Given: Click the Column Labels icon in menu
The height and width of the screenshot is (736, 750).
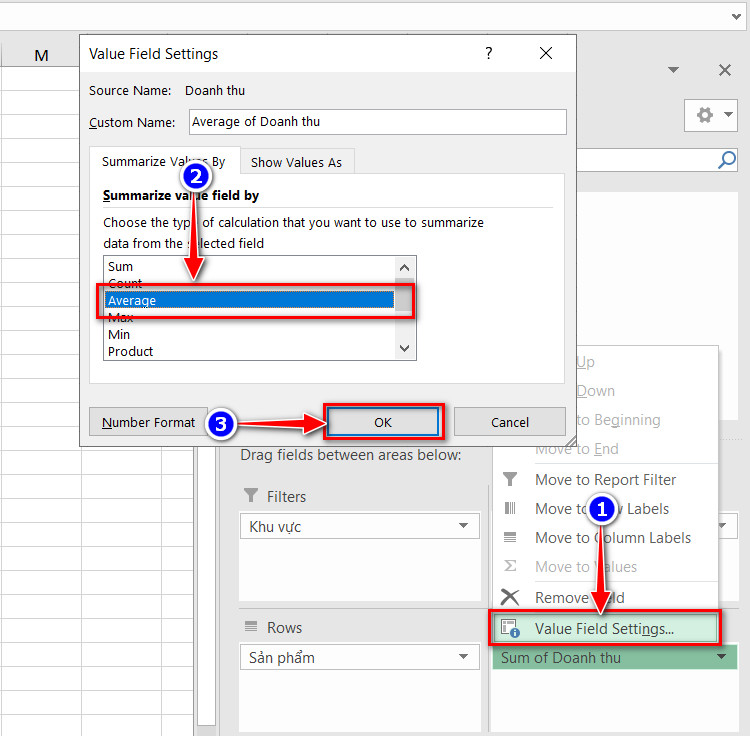Looking at the screenshot, I should coord(510,538).
